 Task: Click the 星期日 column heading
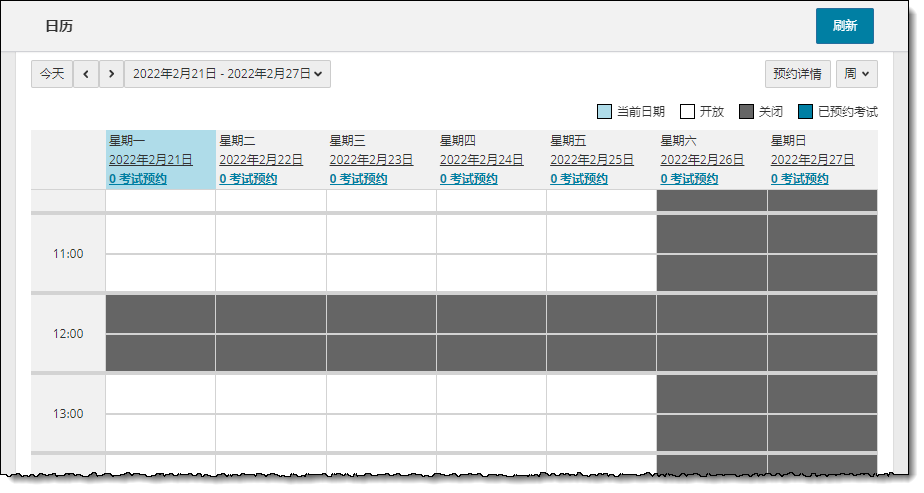pyautogui.click(x=788, y=141)
